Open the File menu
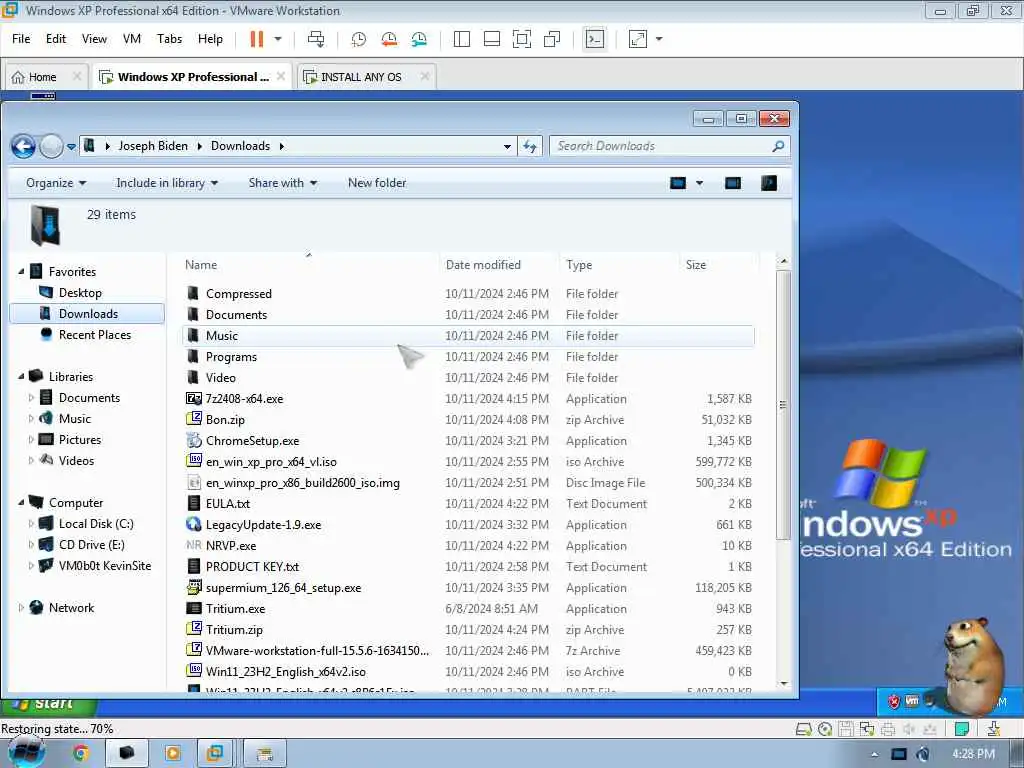 [x=21, y=39]
